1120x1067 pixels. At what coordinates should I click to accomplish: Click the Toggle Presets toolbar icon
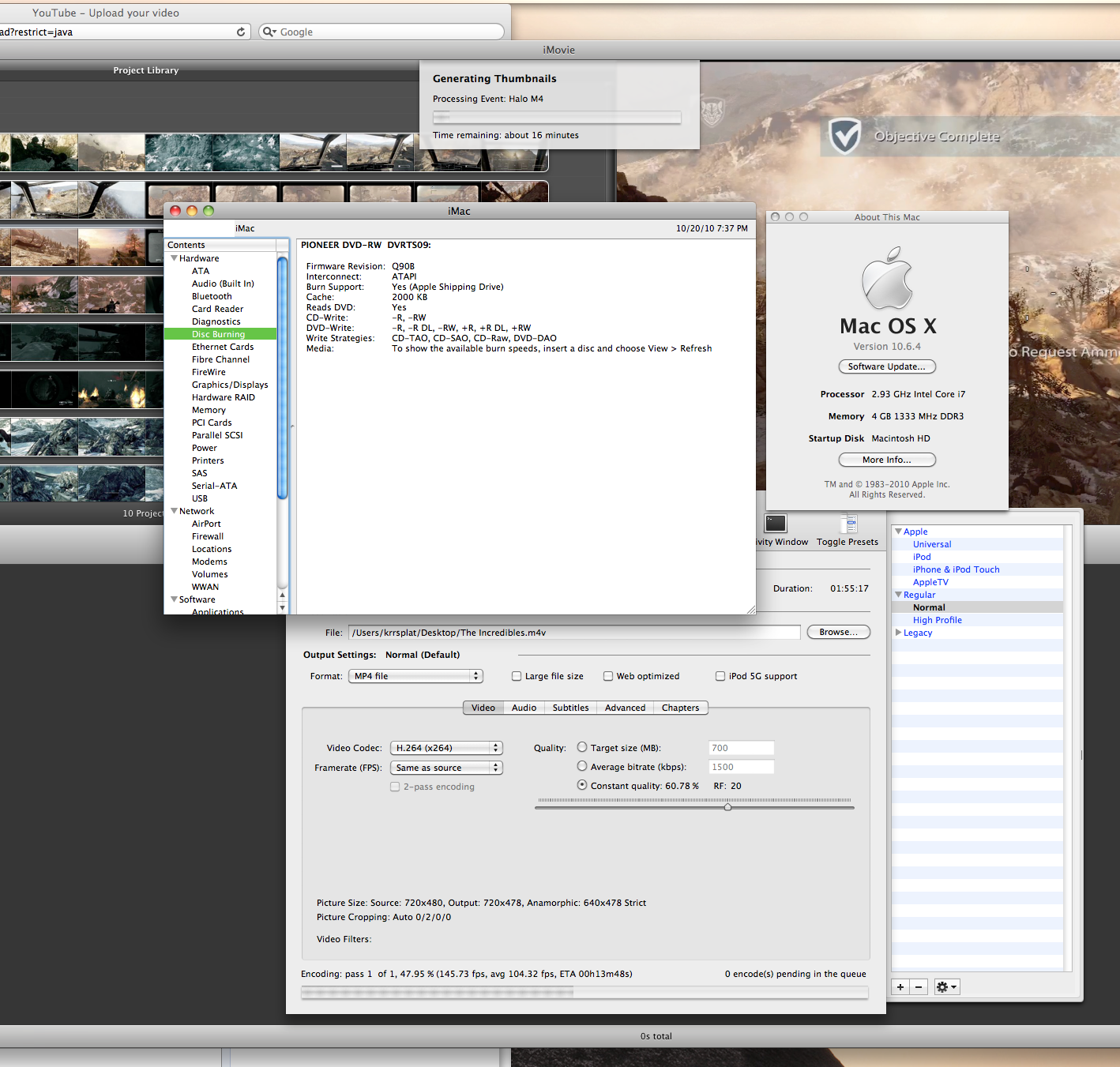coord(848,524)
